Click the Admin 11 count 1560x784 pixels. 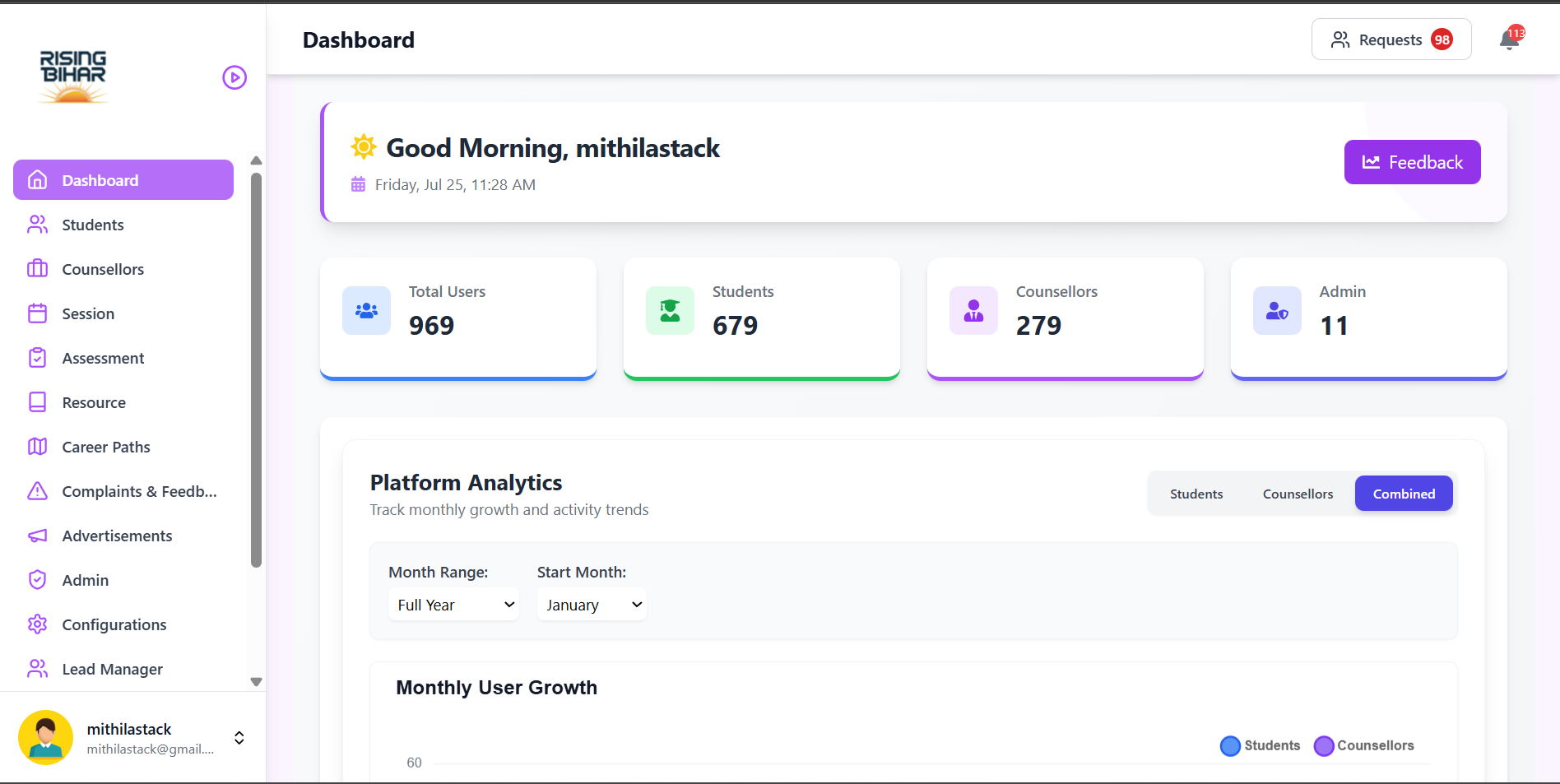tap(1334, 326)
